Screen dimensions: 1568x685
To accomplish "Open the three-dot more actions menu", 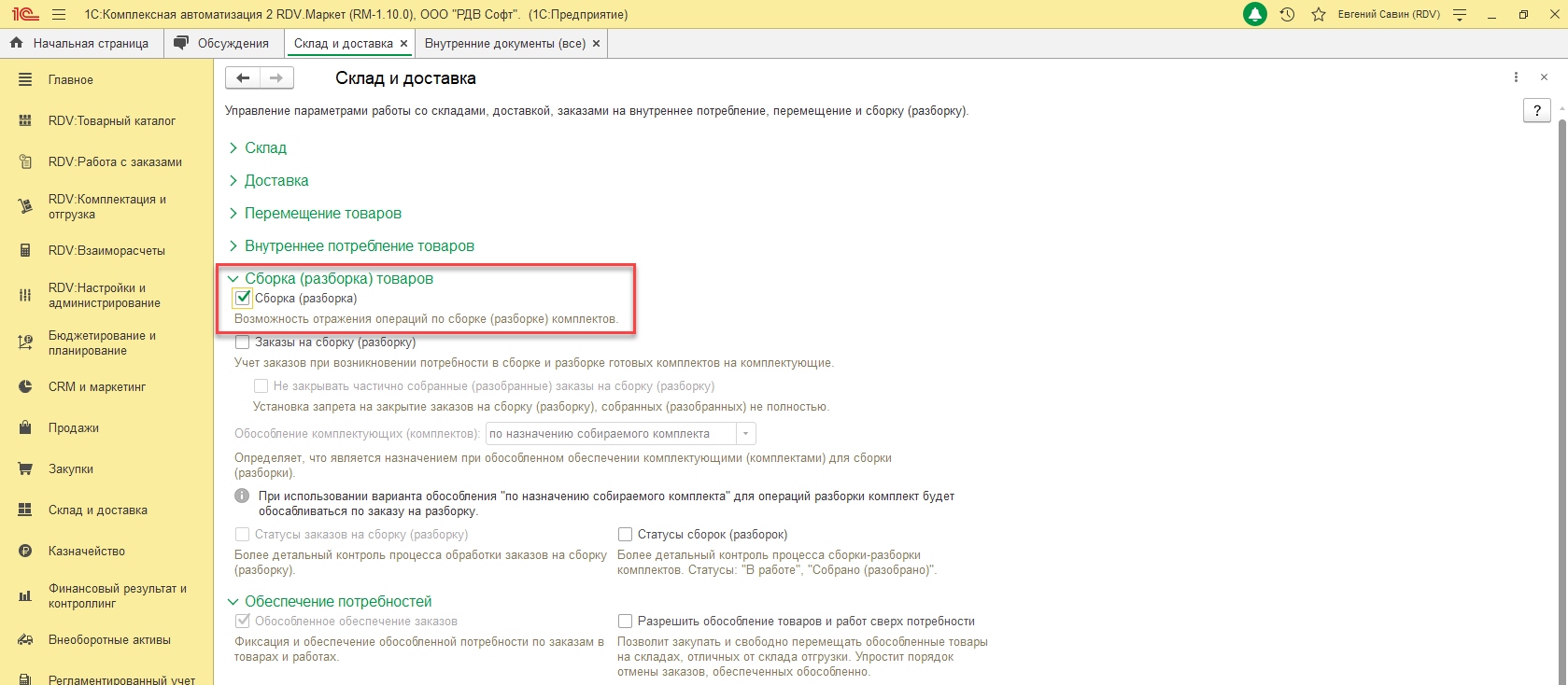I will click(1516, 77).
